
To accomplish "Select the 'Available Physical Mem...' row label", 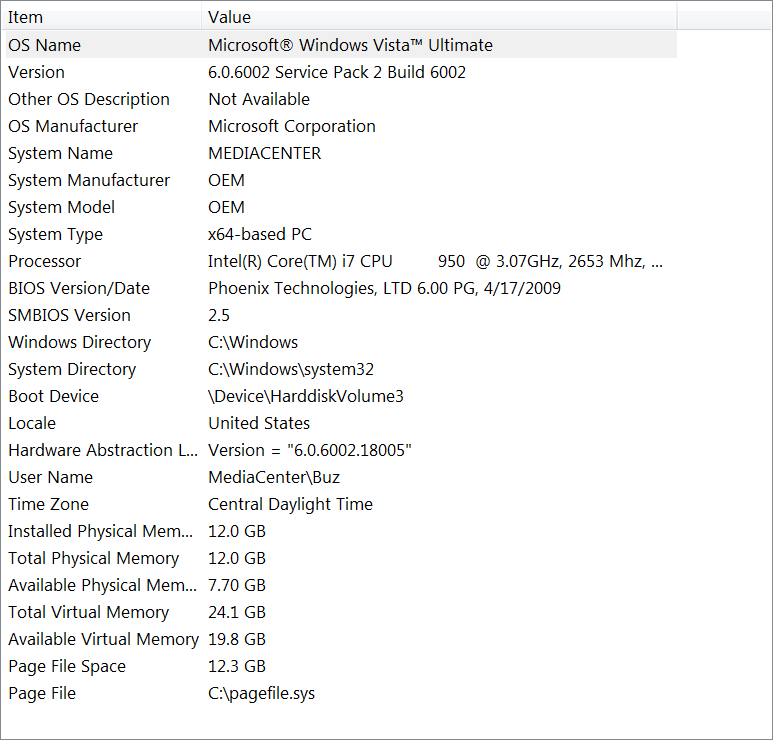I will (103, 586).
